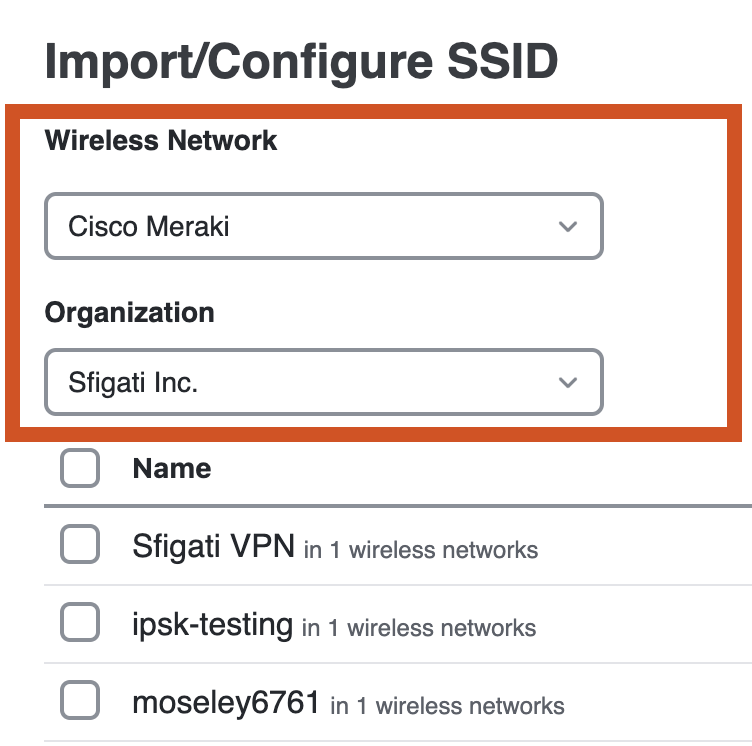Click network count text beside ipsk-testing

(419, 628)
